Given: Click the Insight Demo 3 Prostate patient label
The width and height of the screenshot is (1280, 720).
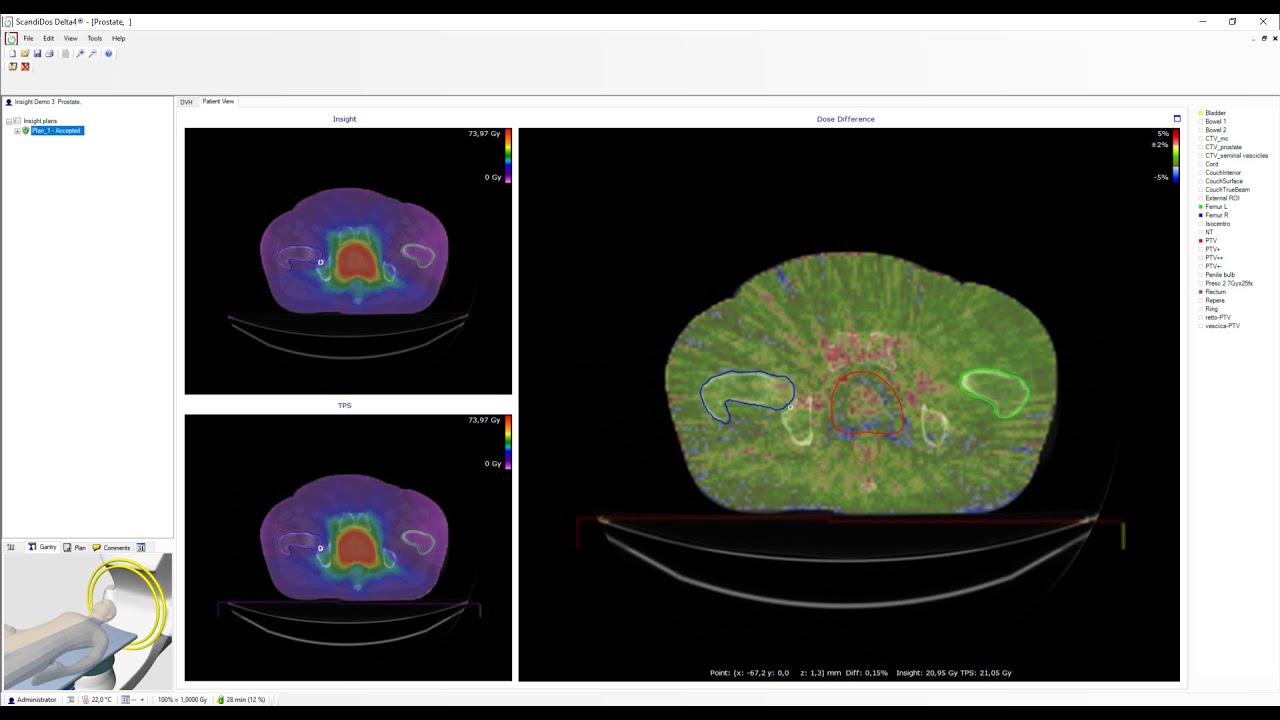Looking at the screenshot, I should [48, 102].
